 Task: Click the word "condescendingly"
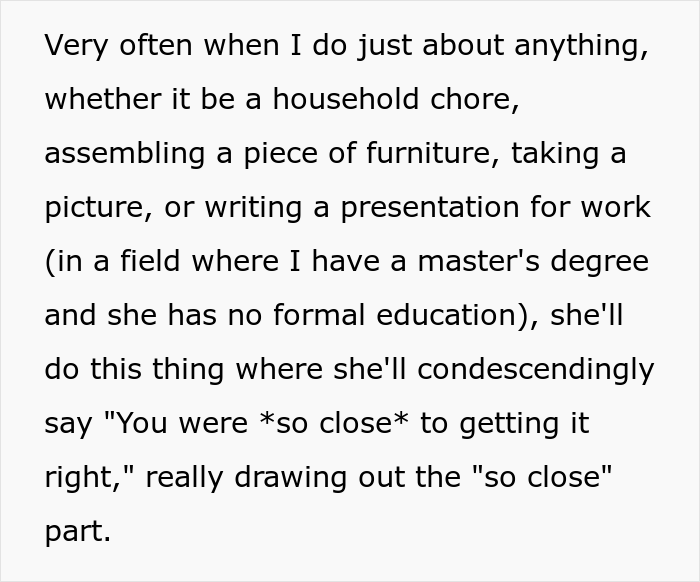tap(536, 369)
